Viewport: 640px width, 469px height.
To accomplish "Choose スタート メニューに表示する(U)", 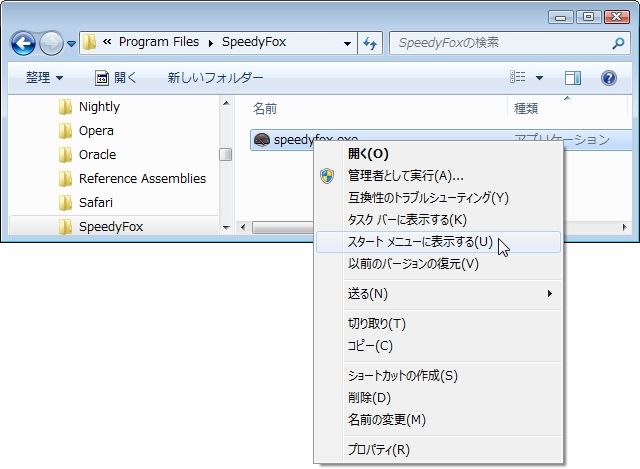I will click(x=438, y=242).
